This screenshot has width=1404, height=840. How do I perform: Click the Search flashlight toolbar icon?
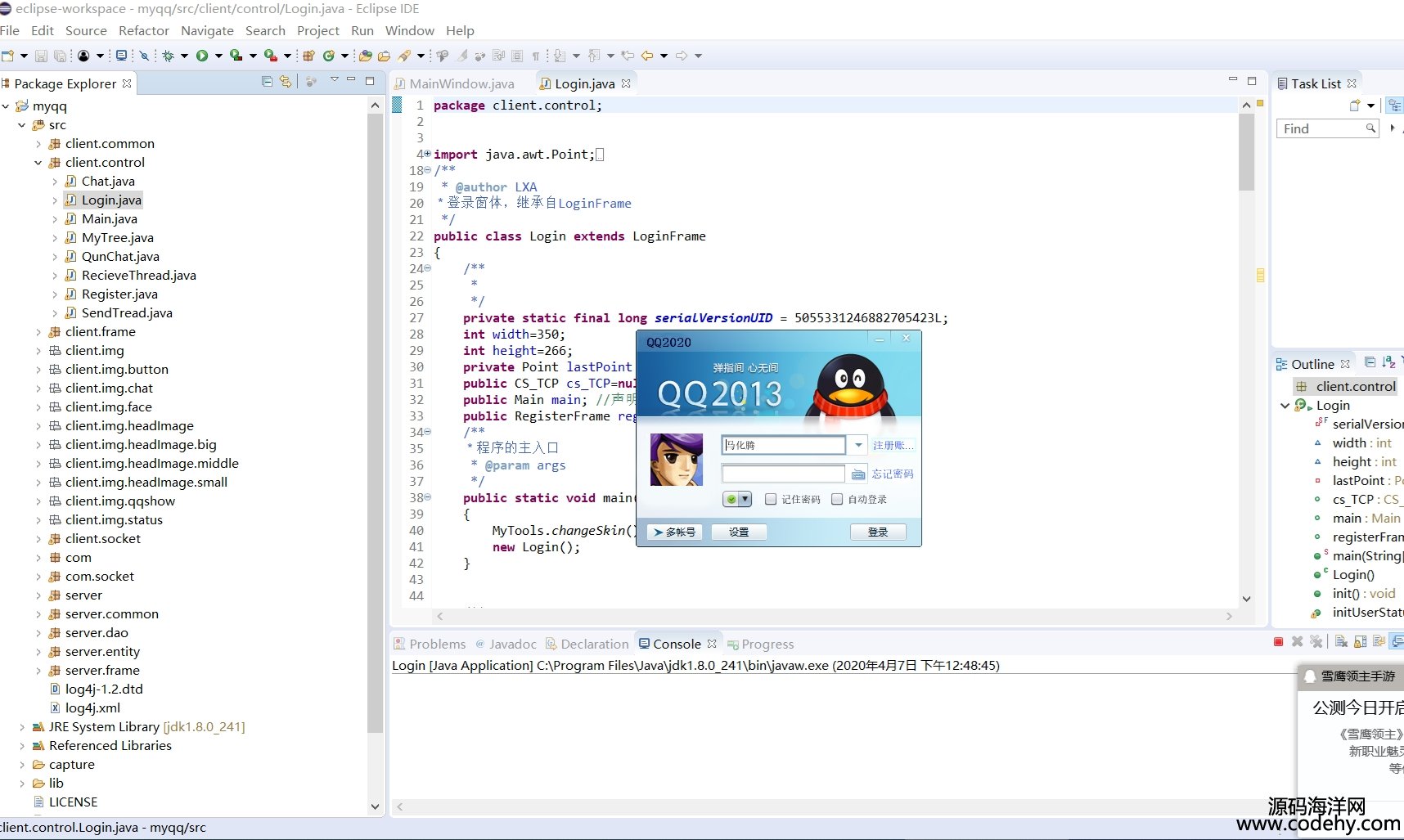(x=403, y=56)
